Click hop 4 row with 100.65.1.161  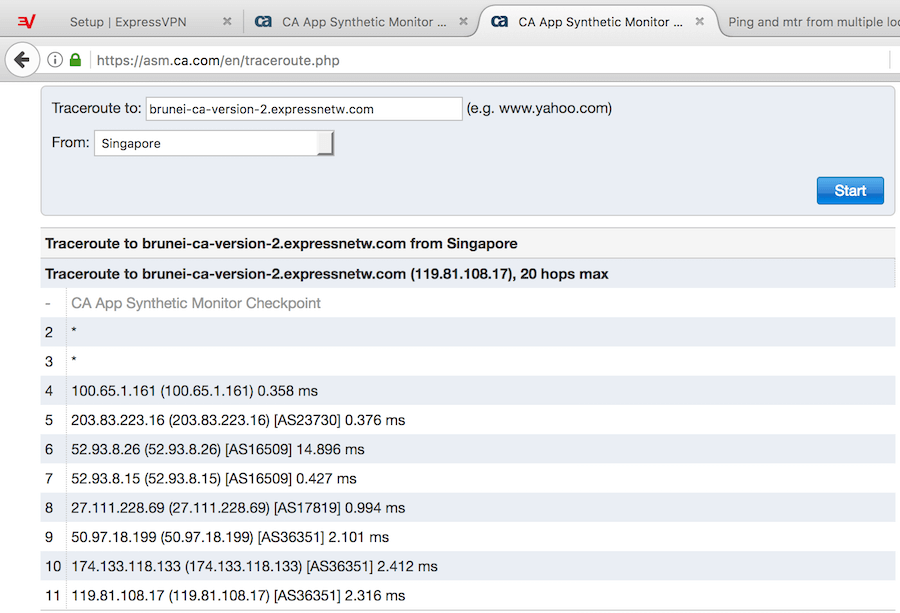tap(468, 391)
